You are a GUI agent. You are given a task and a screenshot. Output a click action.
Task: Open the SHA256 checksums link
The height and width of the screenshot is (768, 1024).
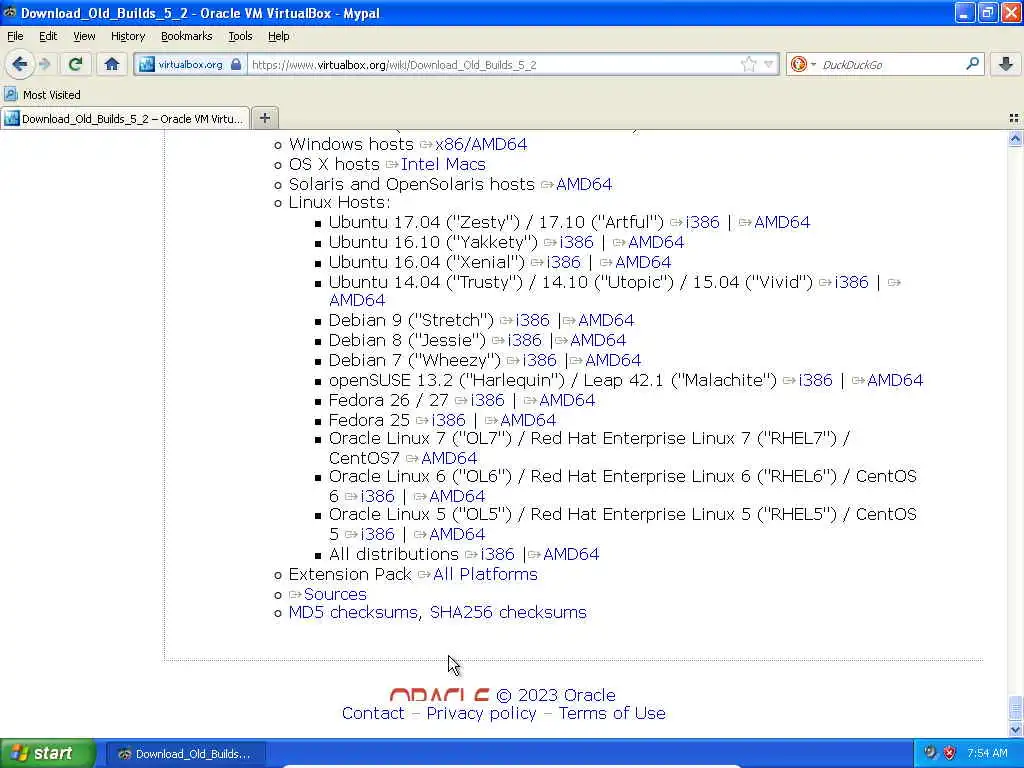(508, 613)
